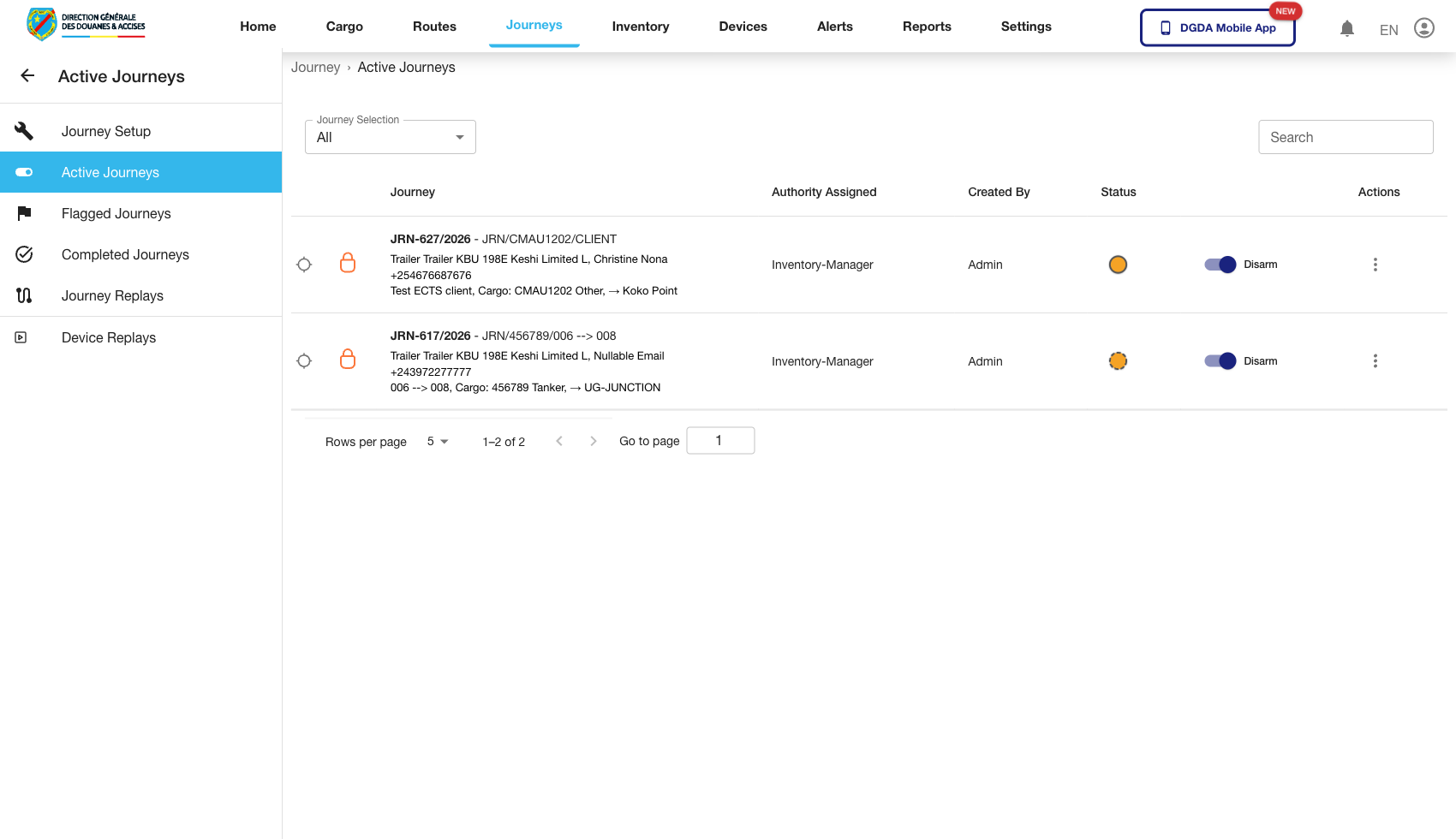Open the EN language selector
1456x839 pixels.
click(x=1388, y=30)
